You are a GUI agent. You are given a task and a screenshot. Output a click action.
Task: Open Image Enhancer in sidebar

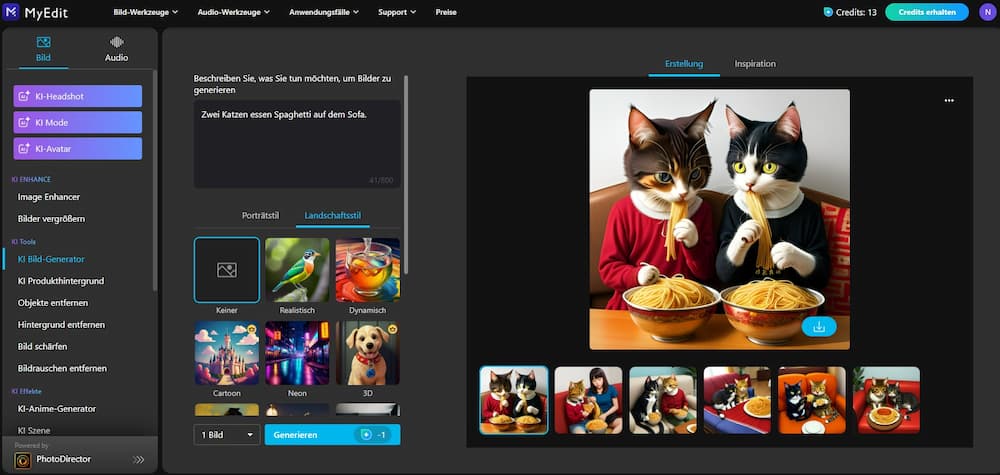(x=49, y=197)
